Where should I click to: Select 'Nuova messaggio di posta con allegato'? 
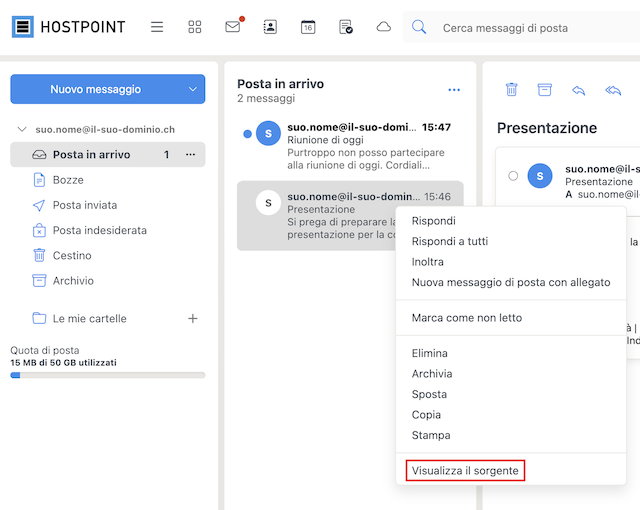pyautogui.click(x=511, y=282)
